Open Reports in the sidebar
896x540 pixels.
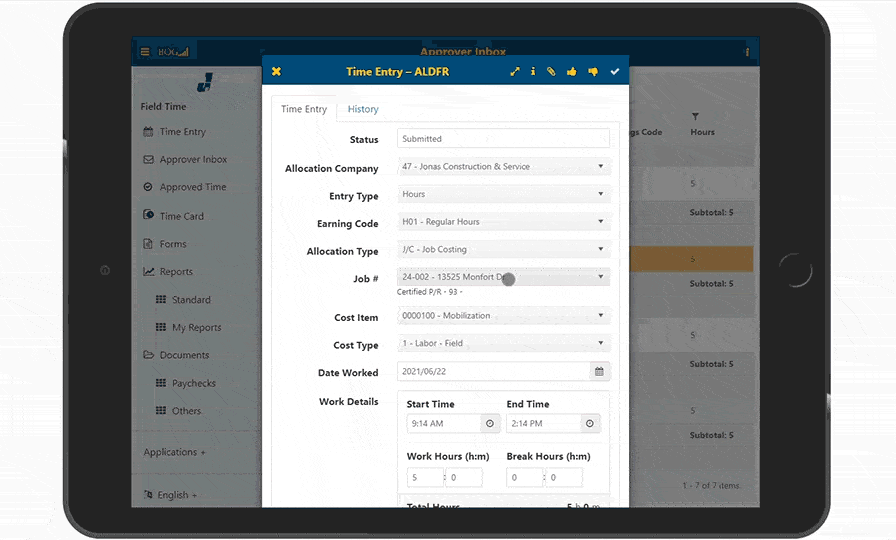point(168,271)
